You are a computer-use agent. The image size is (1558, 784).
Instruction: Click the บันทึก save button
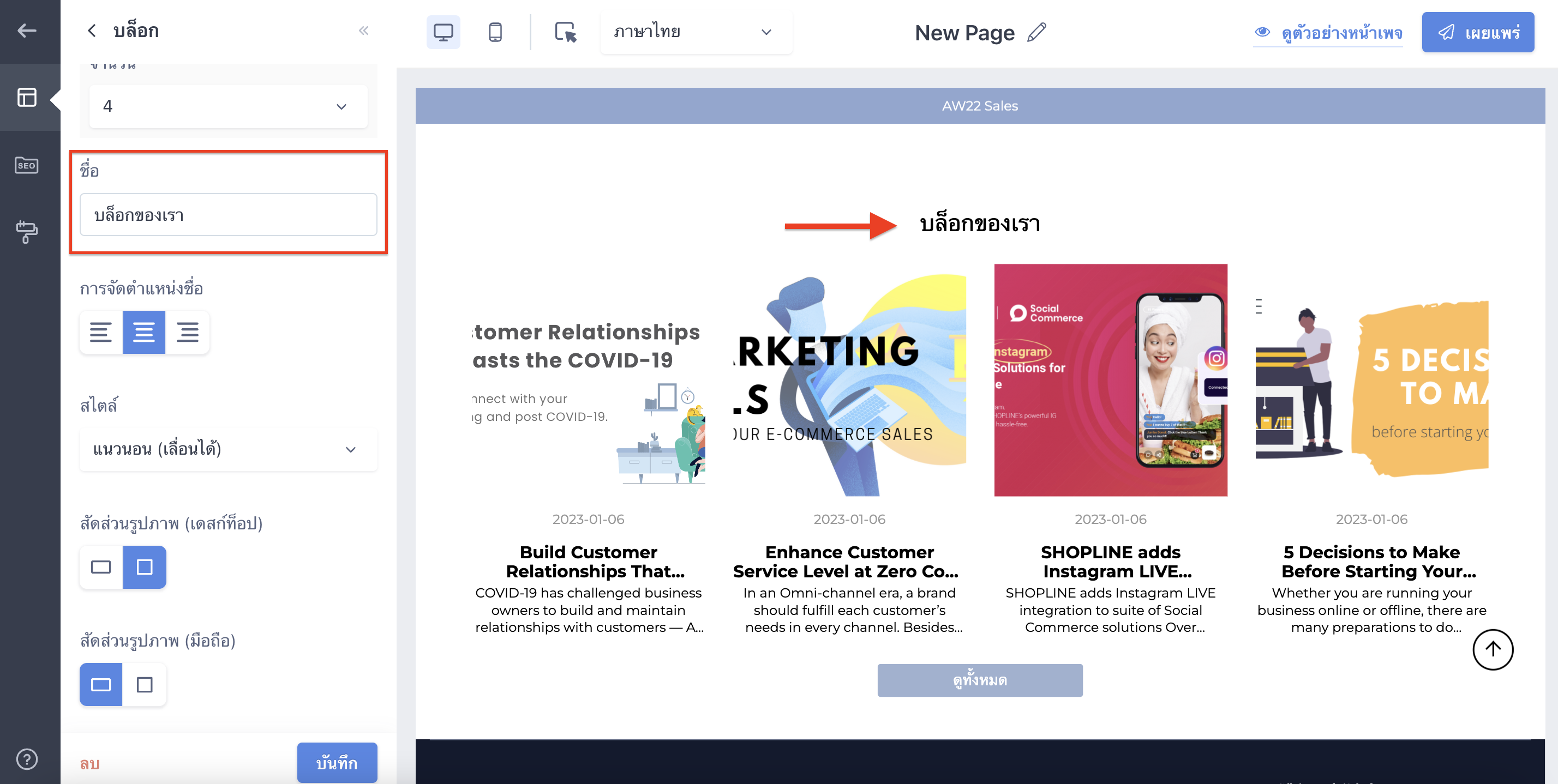[x=337, y=763]
